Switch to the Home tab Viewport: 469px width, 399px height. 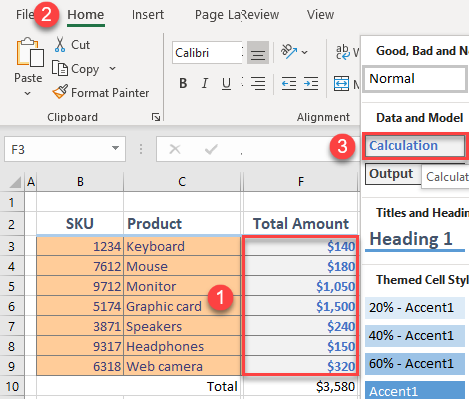click(x=86, y=15)
